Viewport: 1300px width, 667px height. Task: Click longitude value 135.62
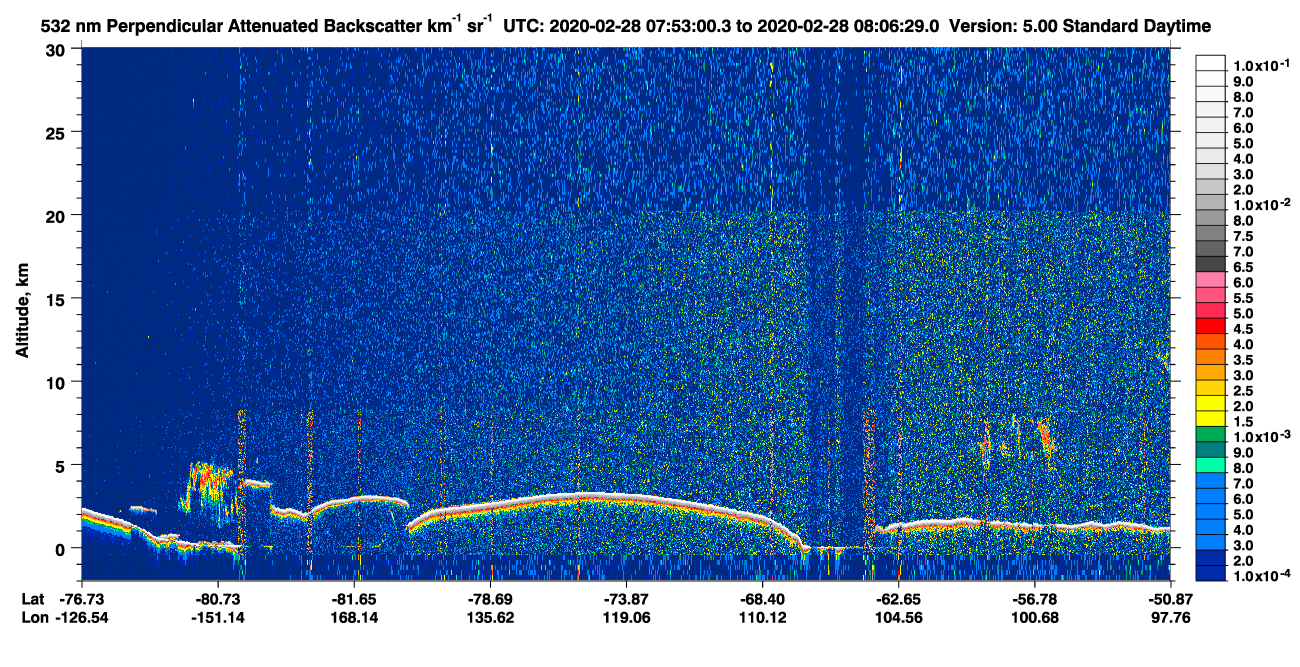[490, 617]
